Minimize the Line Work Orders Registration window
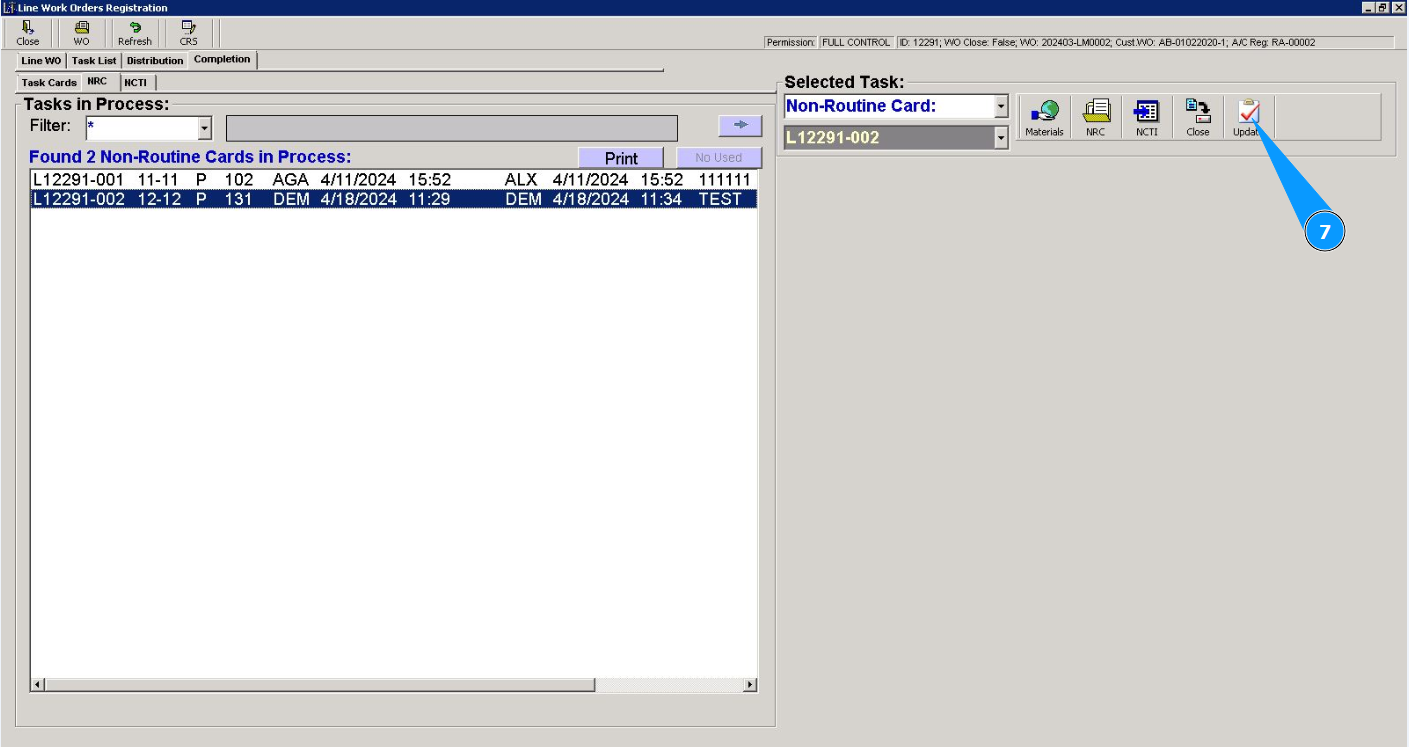 pyautogui.click(x=1370, y=7)
